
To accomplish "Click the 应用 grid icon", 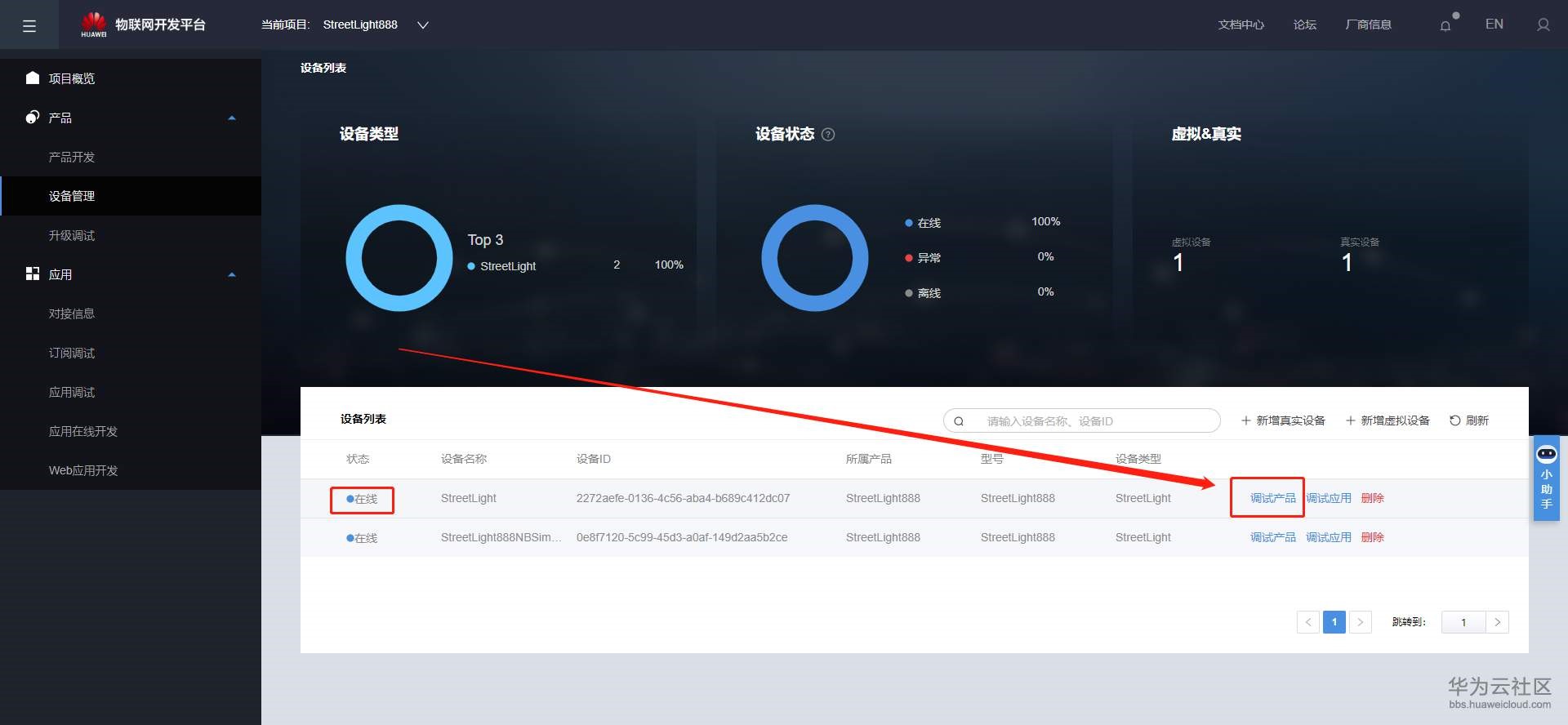I will [x=33, y=274].
